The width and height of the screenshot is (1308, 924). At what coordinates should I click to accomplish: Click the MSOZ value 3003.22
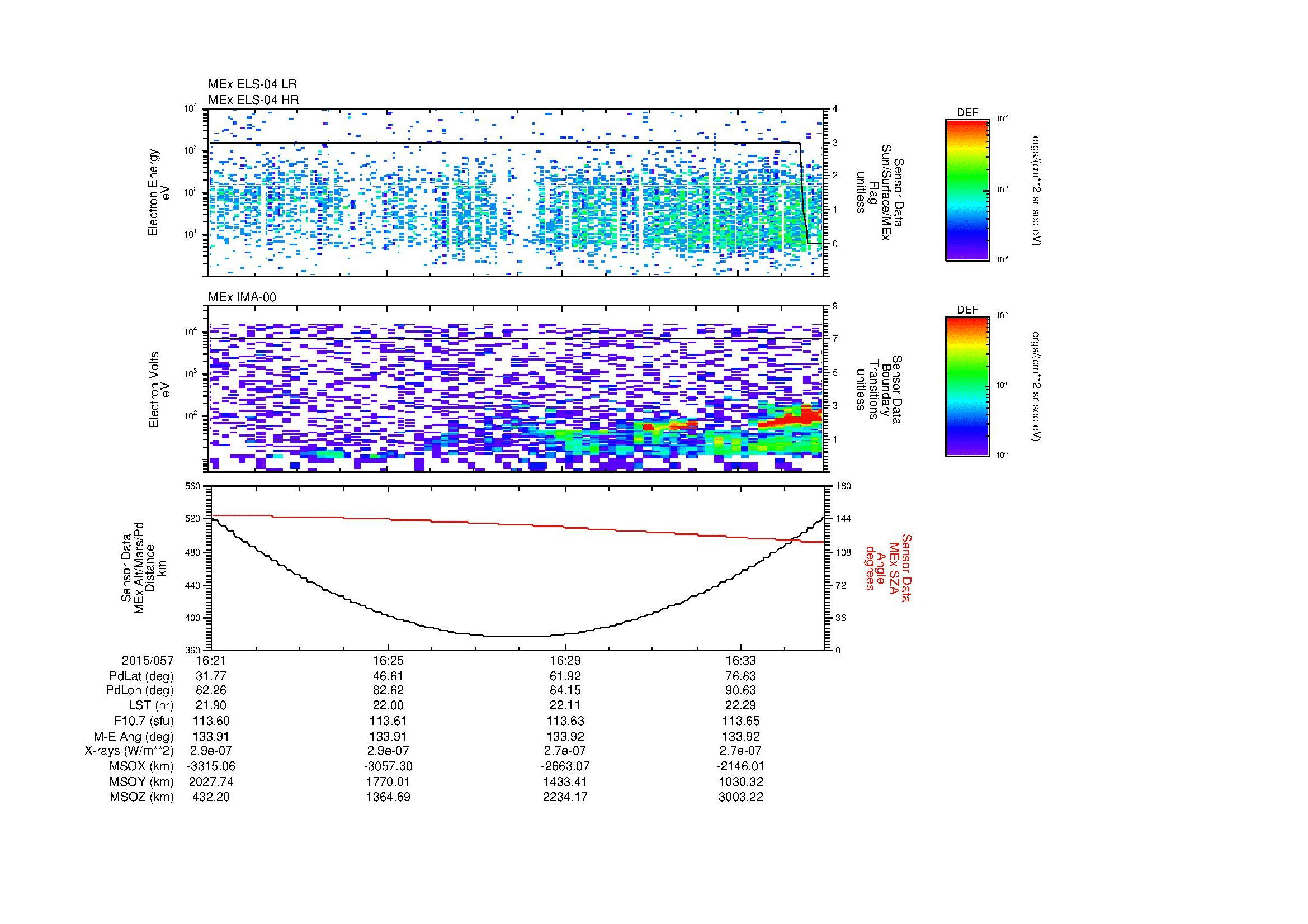tap(740, 797)
